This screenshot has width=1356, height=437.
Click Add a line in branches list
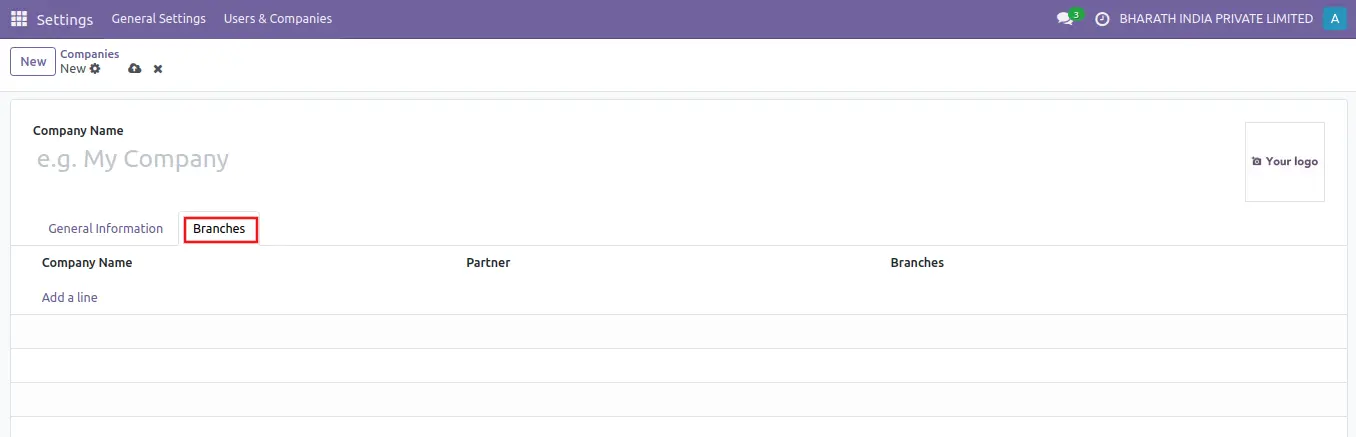(x=70, y=298)
